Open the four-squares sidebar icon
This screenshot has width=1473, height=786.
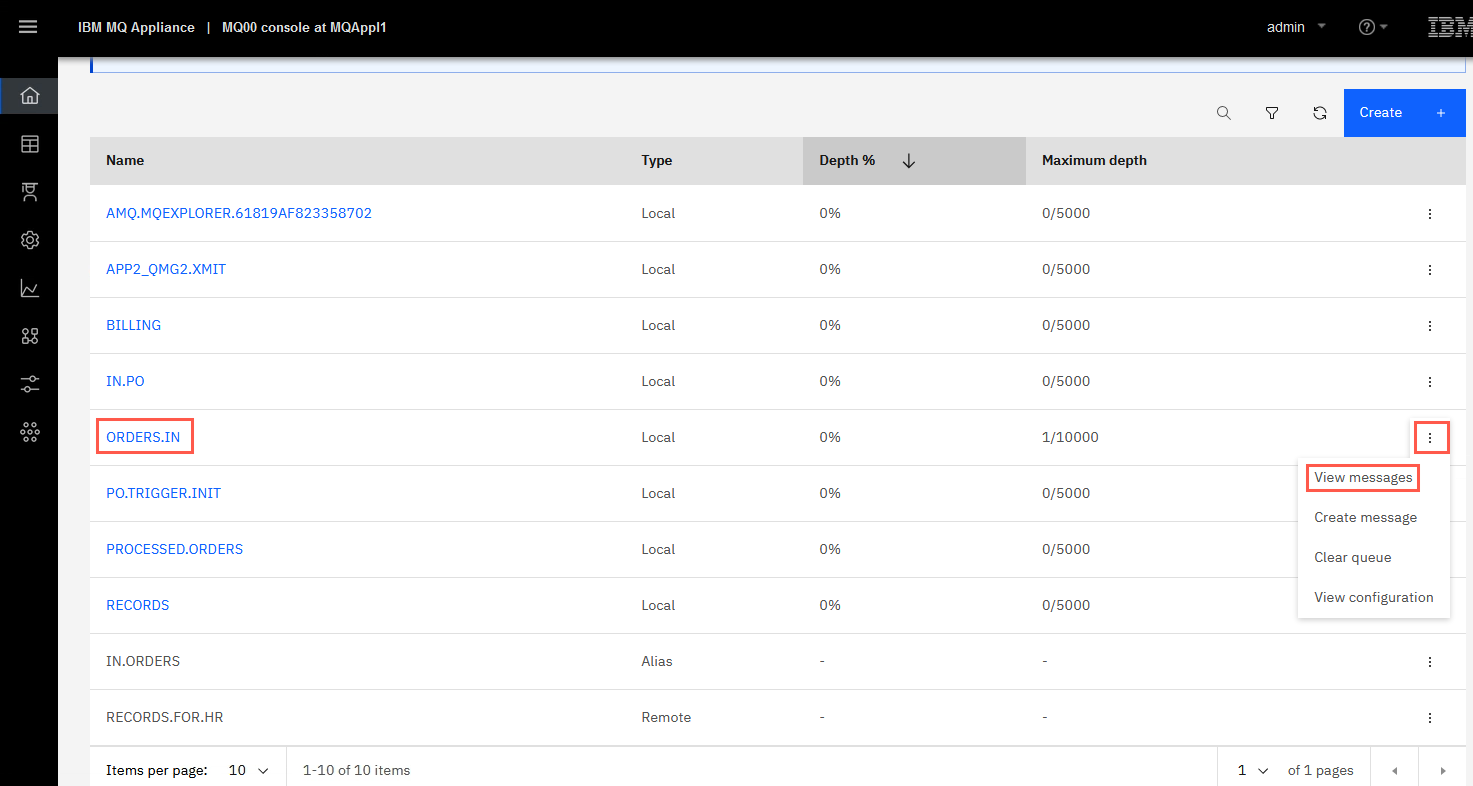click(29, 336)
